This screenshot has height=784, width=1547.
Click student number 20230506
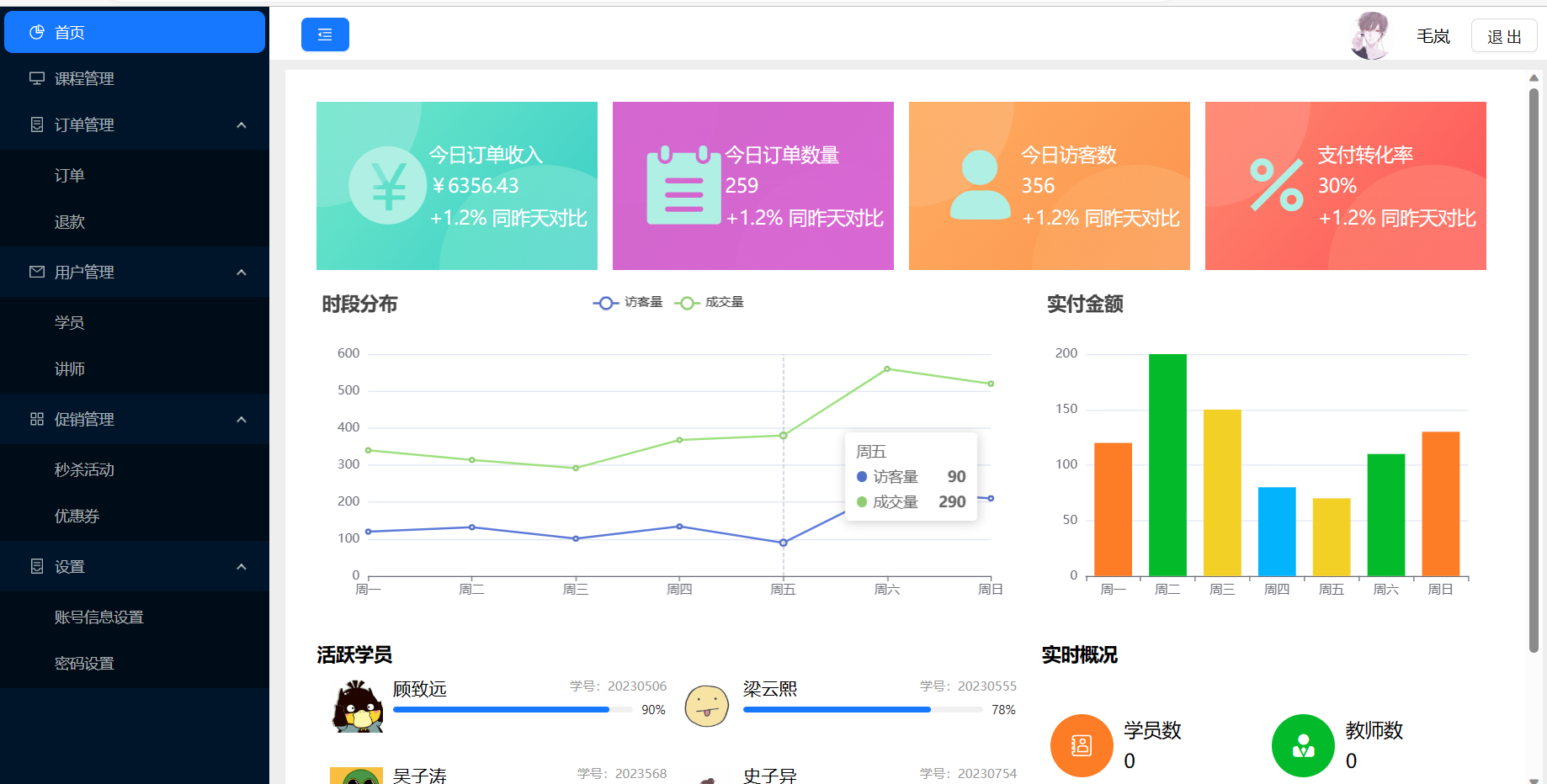click(637, 686)
